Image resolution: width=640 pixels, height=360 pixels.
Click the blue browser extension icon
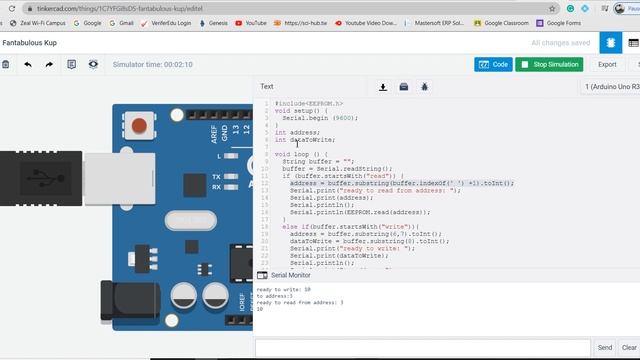(x=585, y=9)
